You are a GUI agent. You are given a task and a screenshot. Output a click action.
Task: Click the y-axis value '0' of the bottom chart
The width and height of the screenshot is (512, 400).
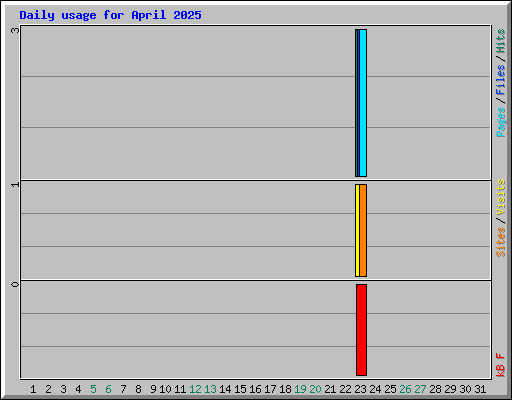click(x=15, y=284)
